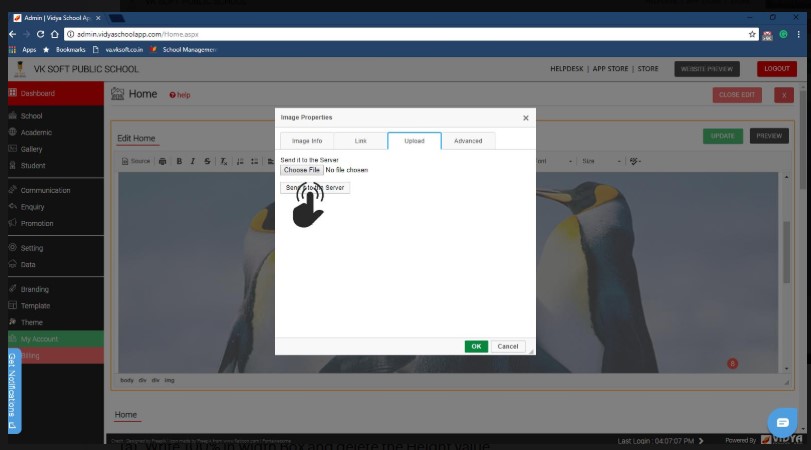Open Communication sidebar item

click(x=56, y=190)
